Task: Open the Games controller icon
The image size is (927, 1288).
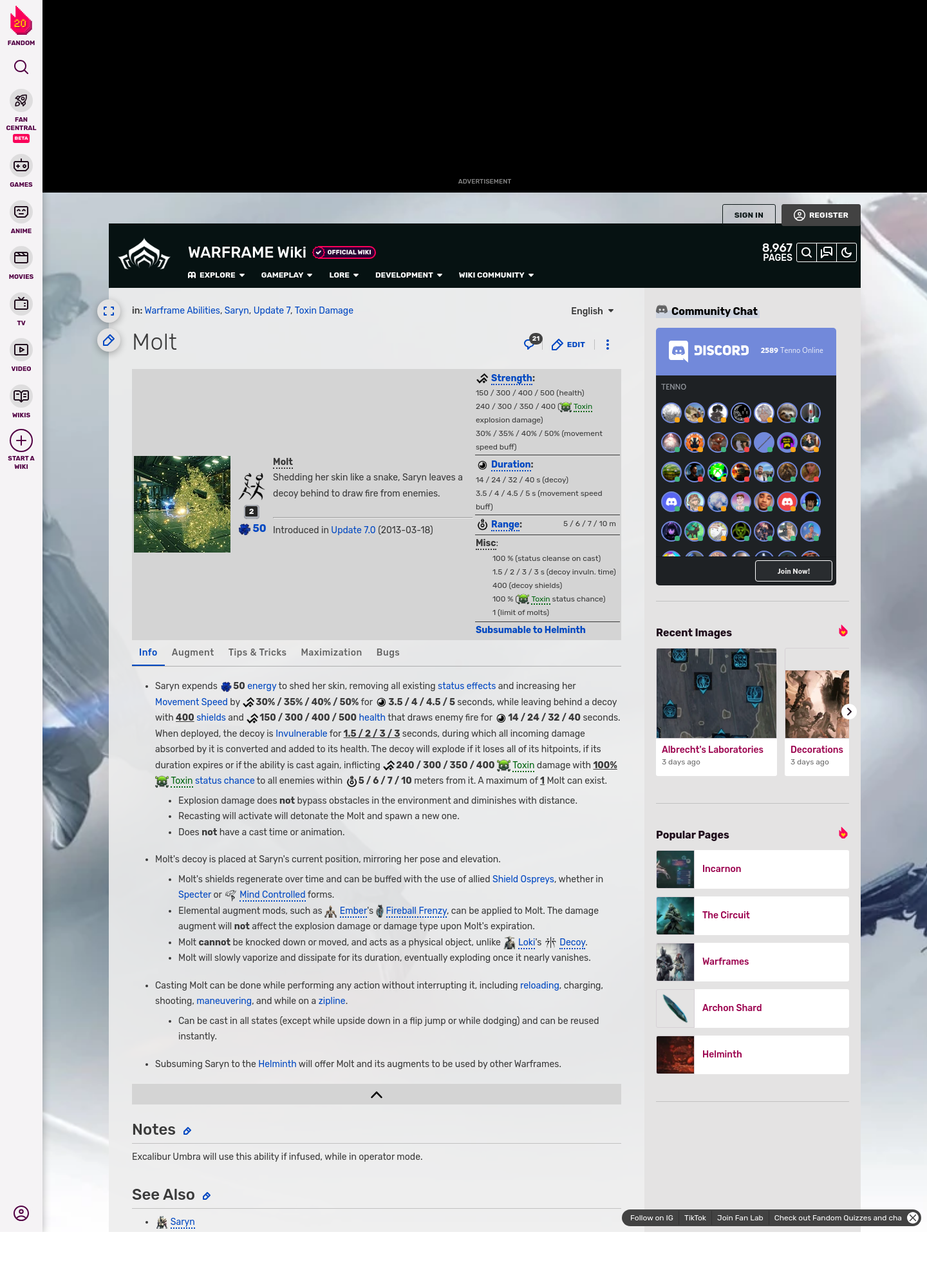Action: click(21, 166)
